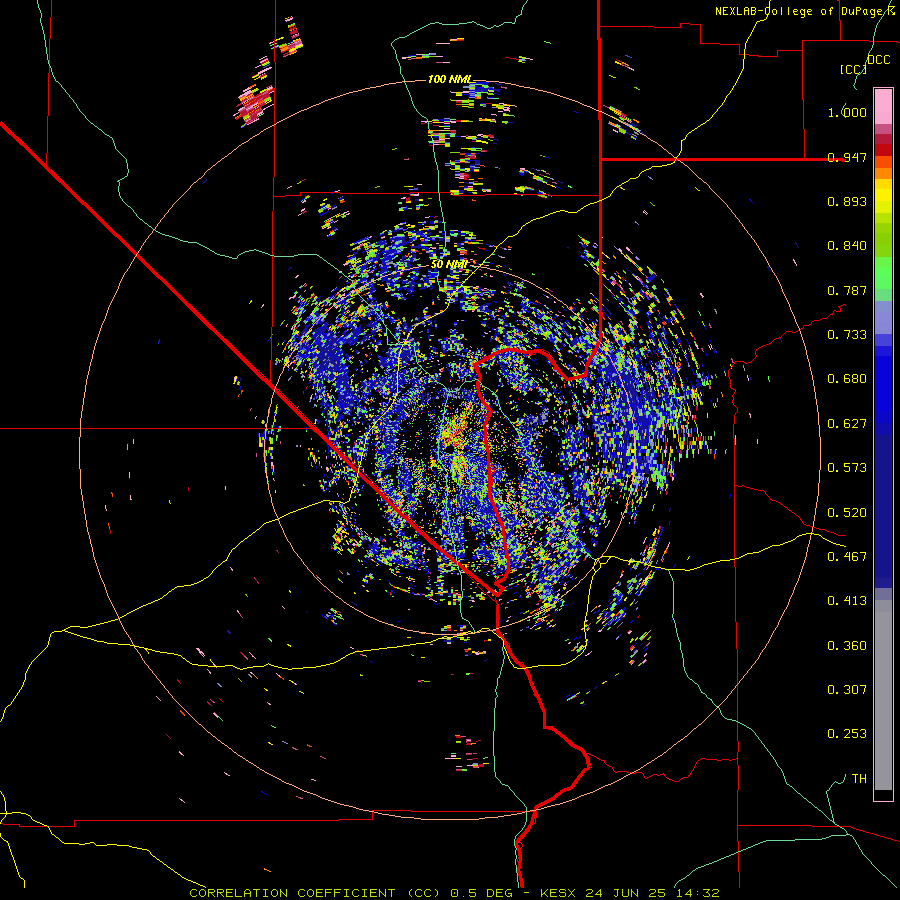The image size is (900, 900).
Task: Click the 0.840 value on the color scale
Action: (x=847, y=246)
